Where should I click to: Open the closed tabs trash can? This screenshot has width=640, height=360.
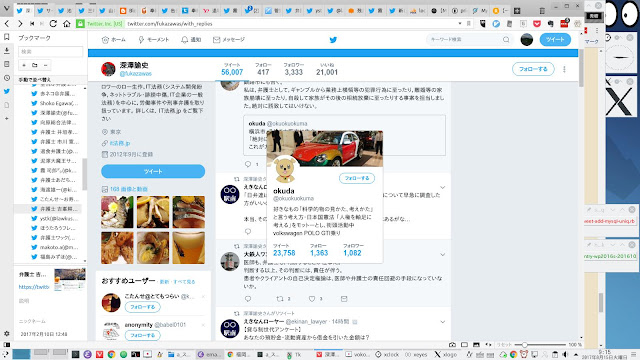542,11
